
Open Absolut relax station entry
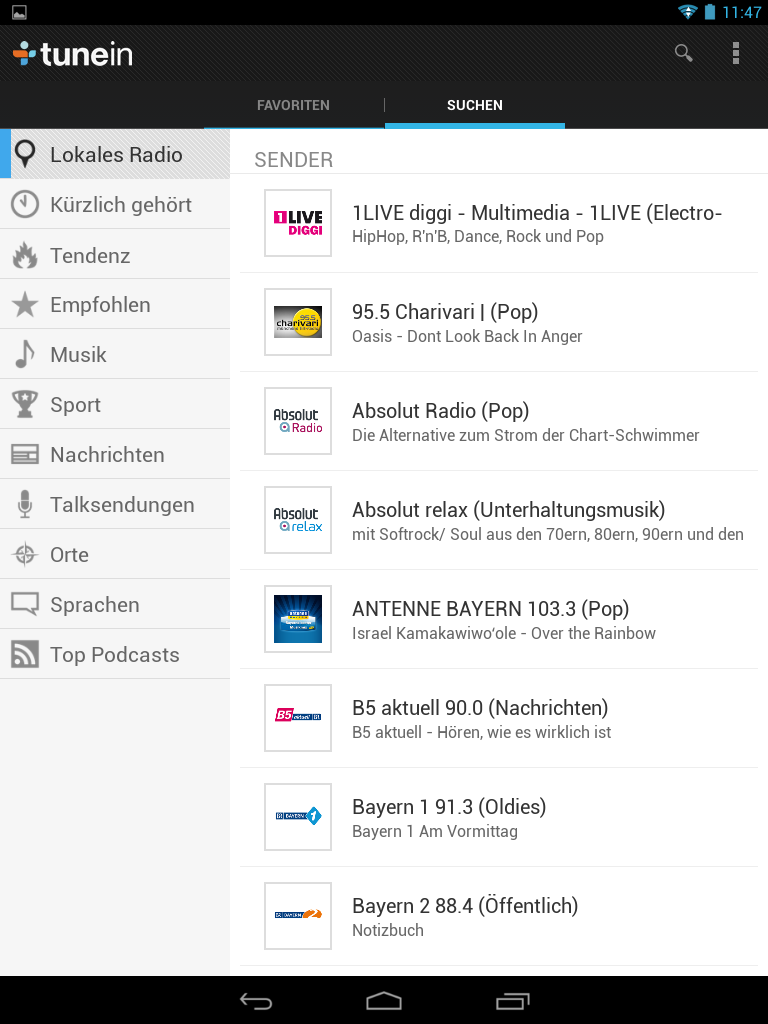click(499, 520)
